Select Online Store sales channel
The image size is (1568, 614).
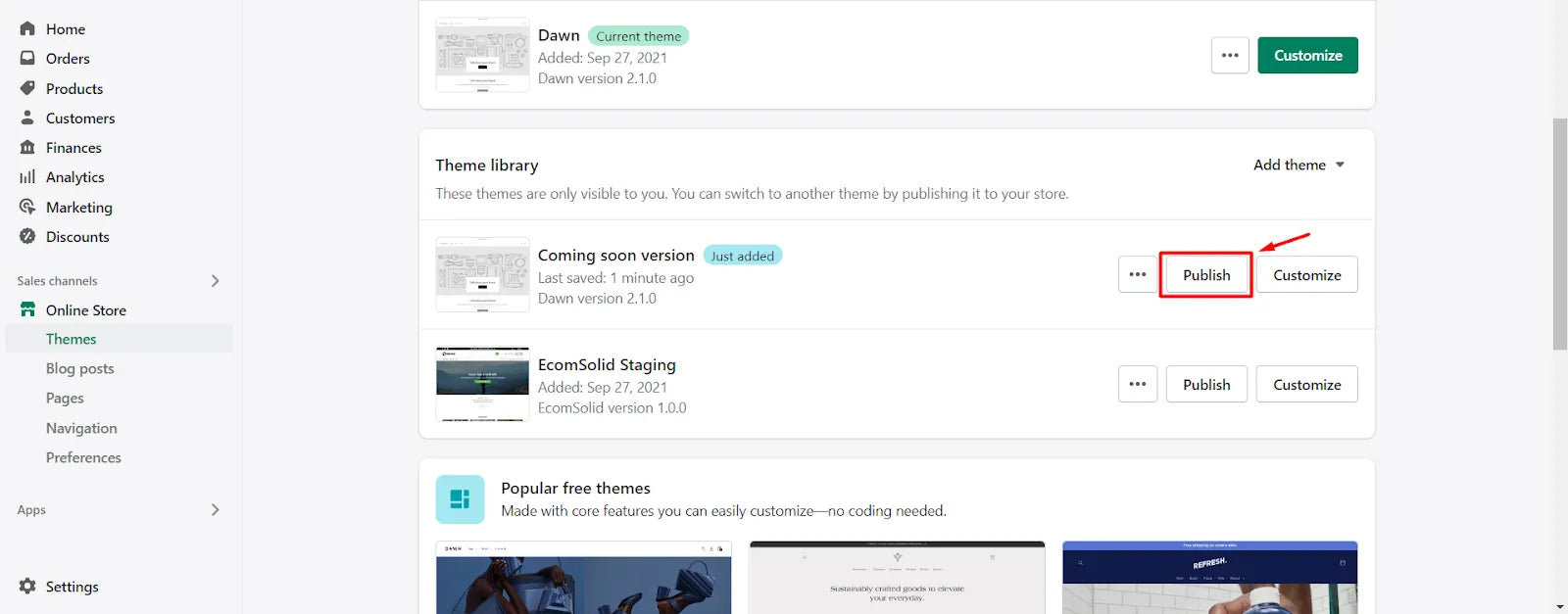pyautogui.click(x=86, y=309)
